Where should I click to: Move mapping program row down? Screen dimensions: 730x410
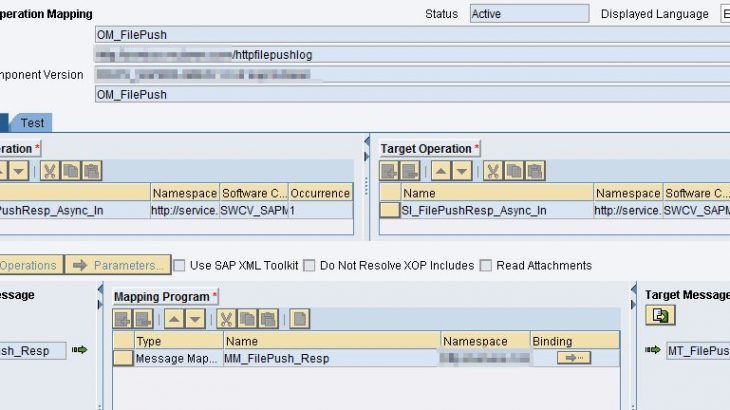pyautogui.click(x=195, y=319)
